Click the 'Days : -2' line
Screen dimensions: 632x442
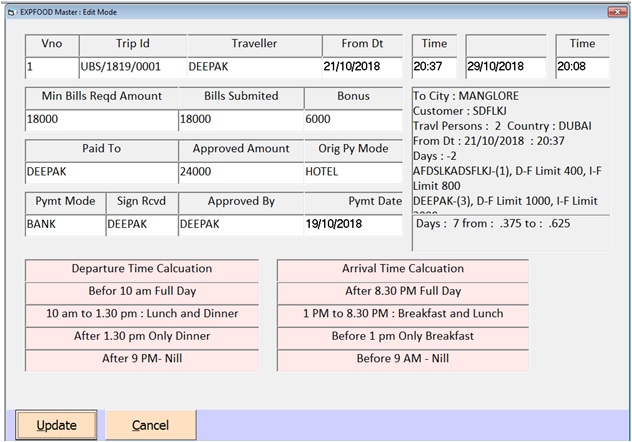[434, 156]
